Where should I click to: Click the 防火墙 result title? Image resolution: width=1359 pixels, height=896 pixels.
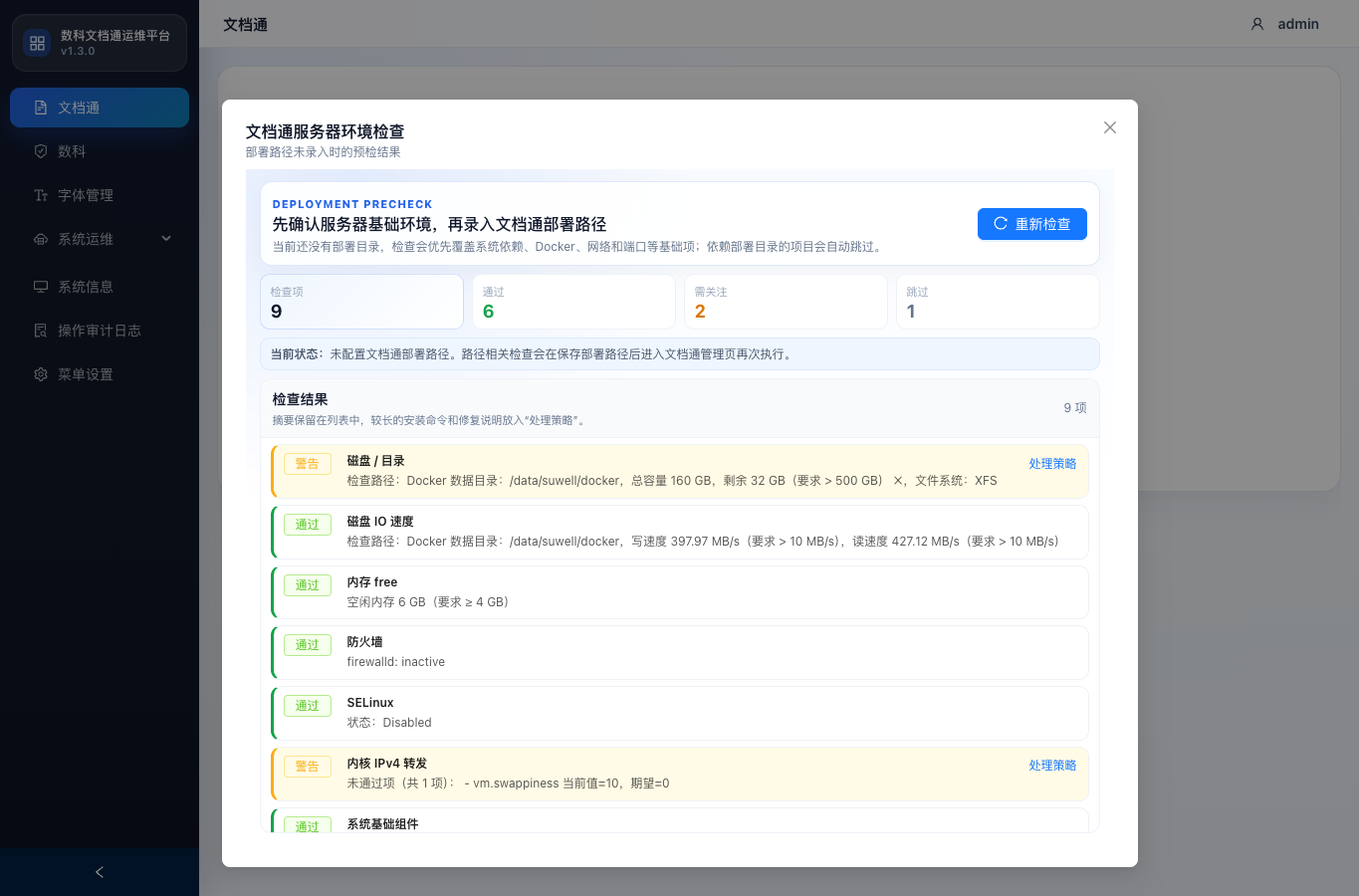(364, 642)
